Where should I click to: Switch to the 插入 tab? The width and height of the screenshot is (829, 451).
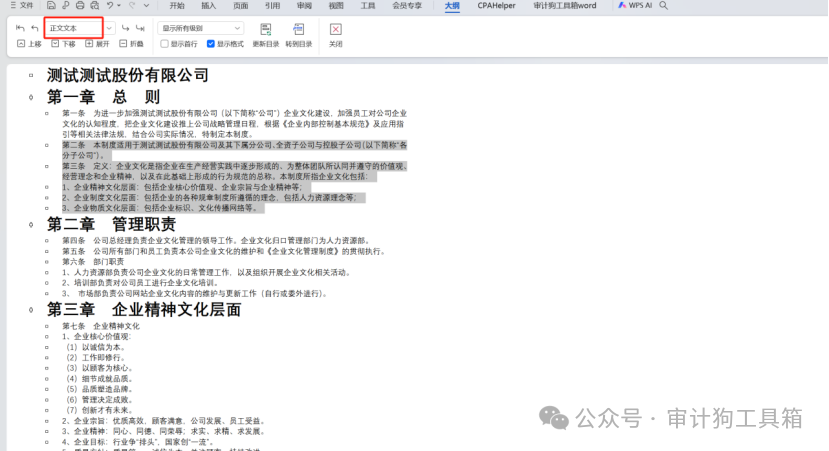(208, 5)
